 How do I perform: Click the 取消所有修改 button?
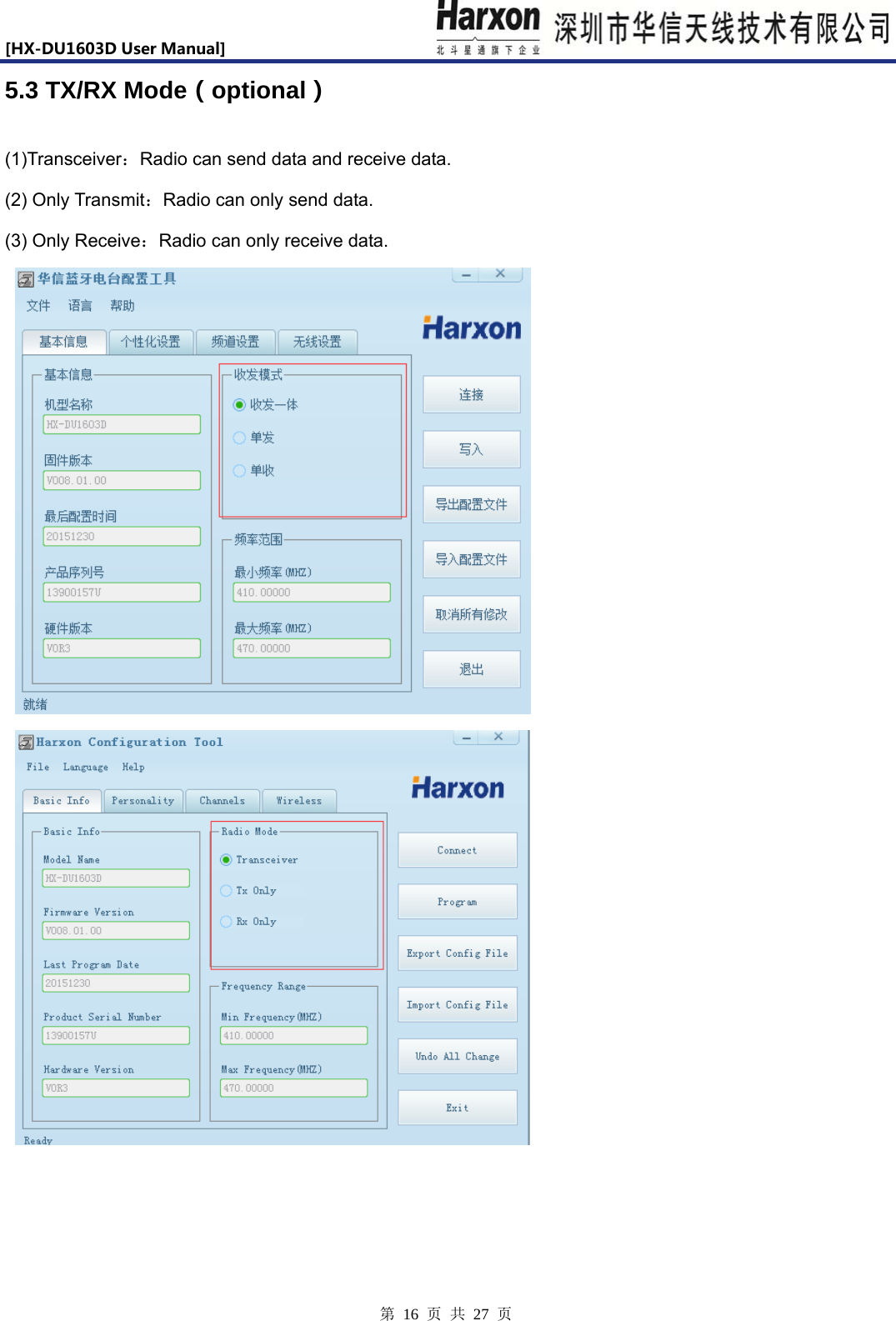[472, 614]
